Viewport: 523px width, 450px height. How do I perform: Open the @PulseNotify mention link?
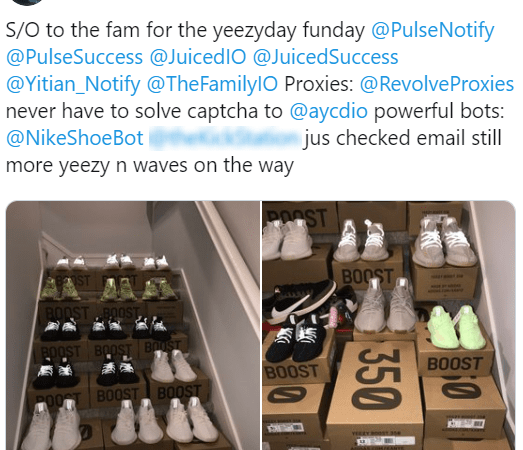pos(433,31)
